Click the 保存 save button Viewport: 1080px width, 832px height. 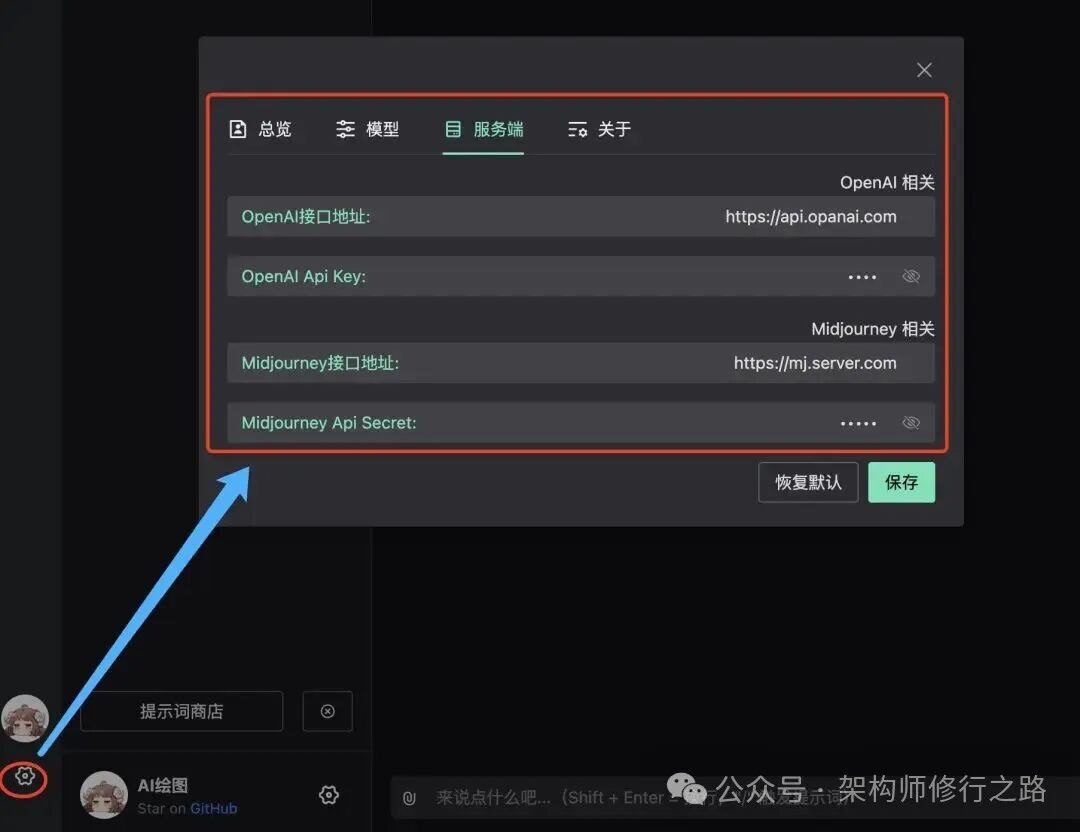coord(901,482)
